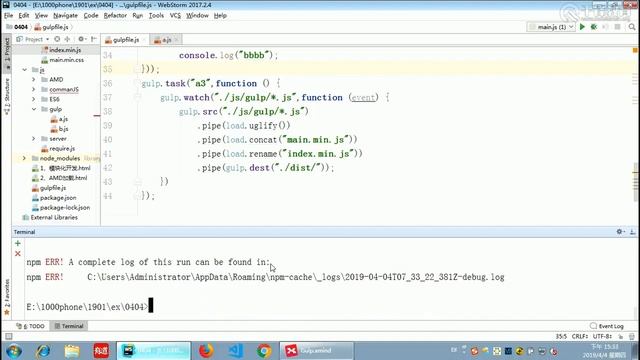Open the Windows Start menu
Viewport: 640px width, 360px height.
(x=14, y=351)
